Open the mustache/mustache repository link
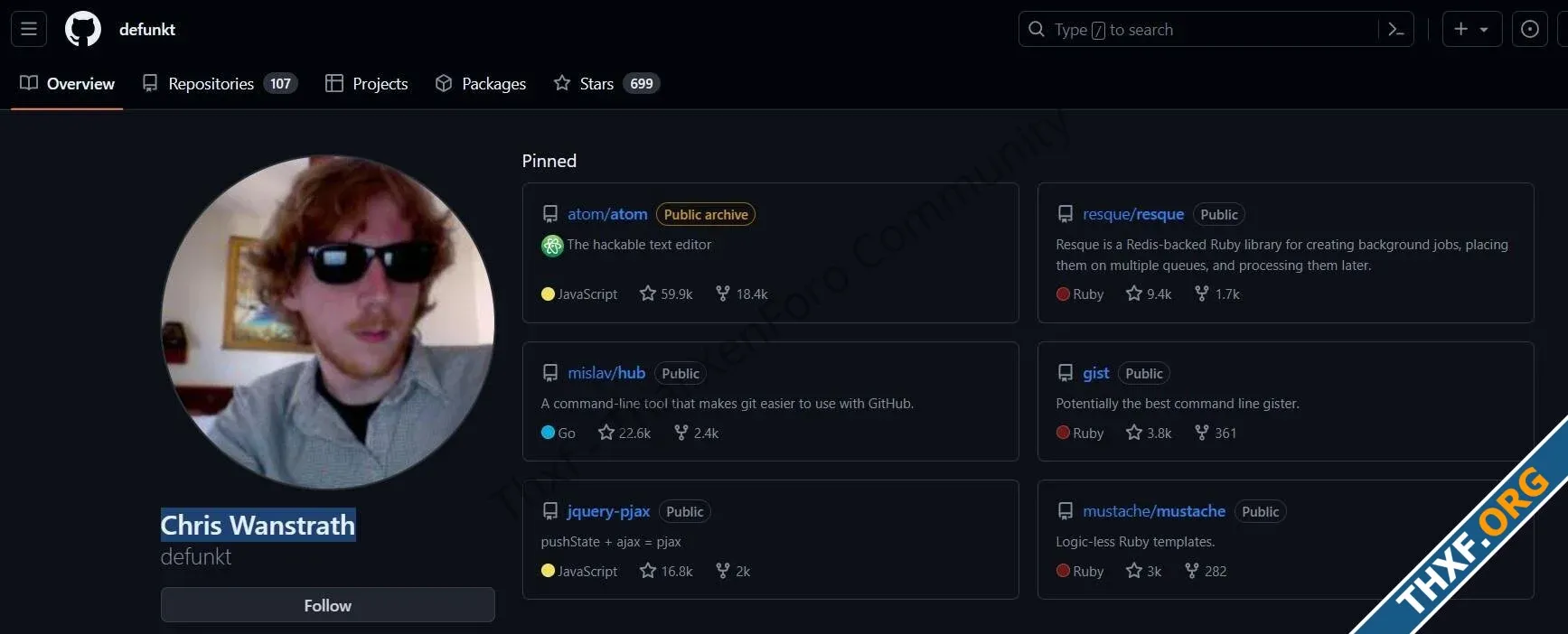Screen dimensions: 1568x634 (1154, 511)
